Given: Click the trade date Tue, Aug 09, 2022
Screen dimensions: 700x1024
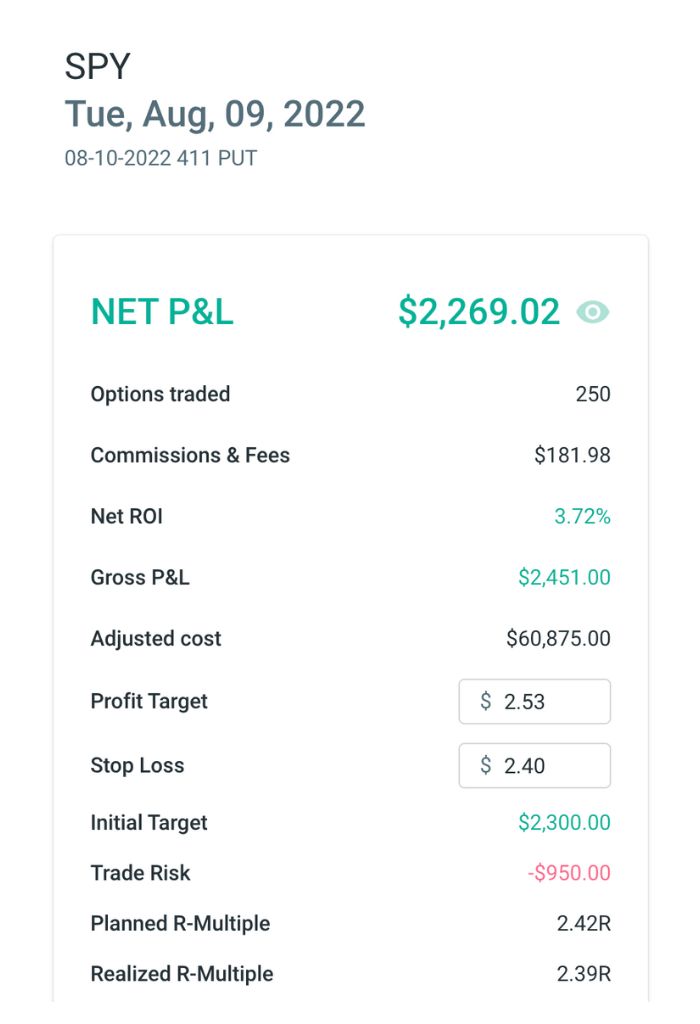Looking at the screenshot, I should click(214, 113).
